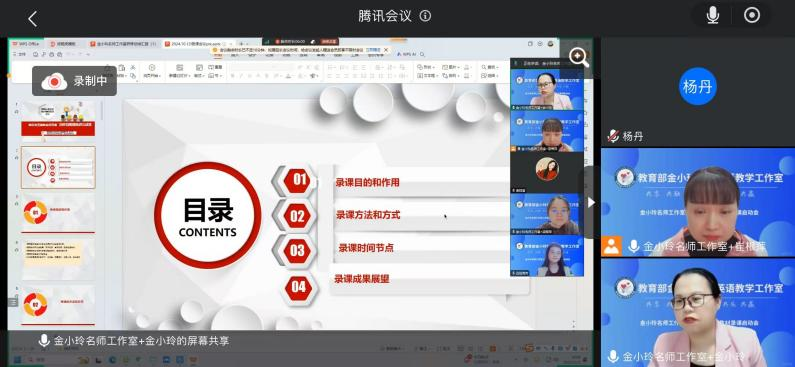Click the microphone icon on 金小玲's bottom video tile

(614, 356)
